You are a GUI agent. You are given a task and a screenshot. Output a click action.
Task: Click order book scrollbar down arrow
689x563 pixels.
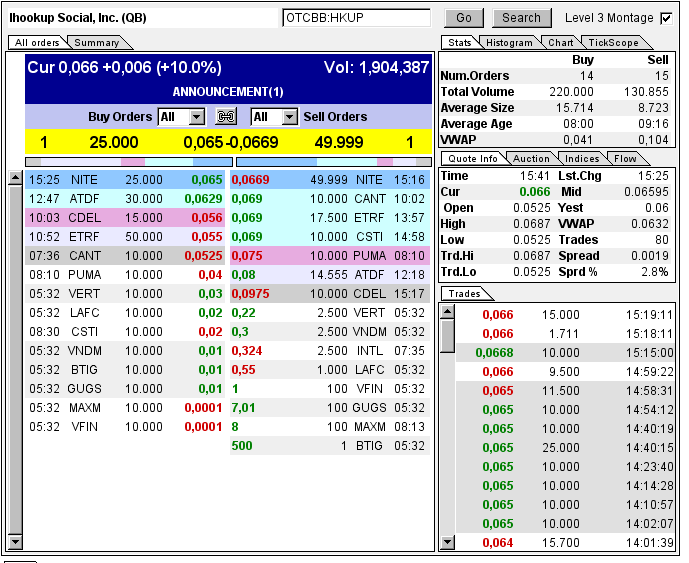coord(14,541)
